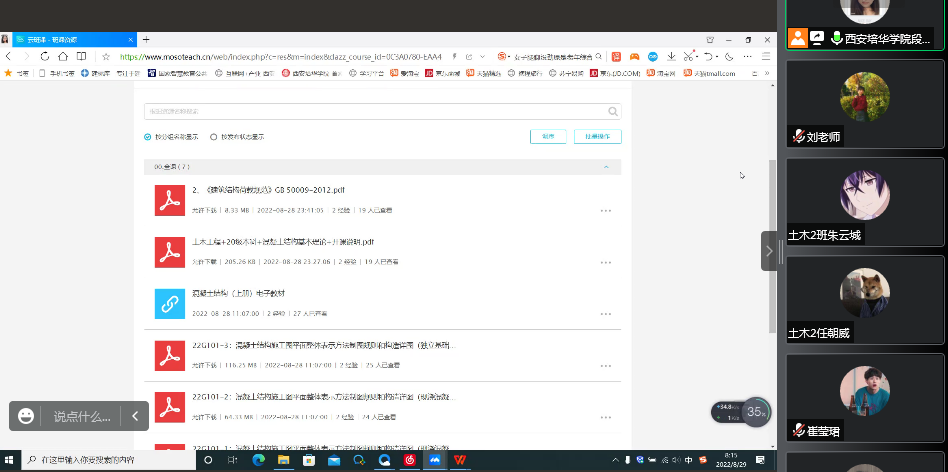Select the first display-mode radio button
The image size is (948, 472).
click(x=149, y=137)
